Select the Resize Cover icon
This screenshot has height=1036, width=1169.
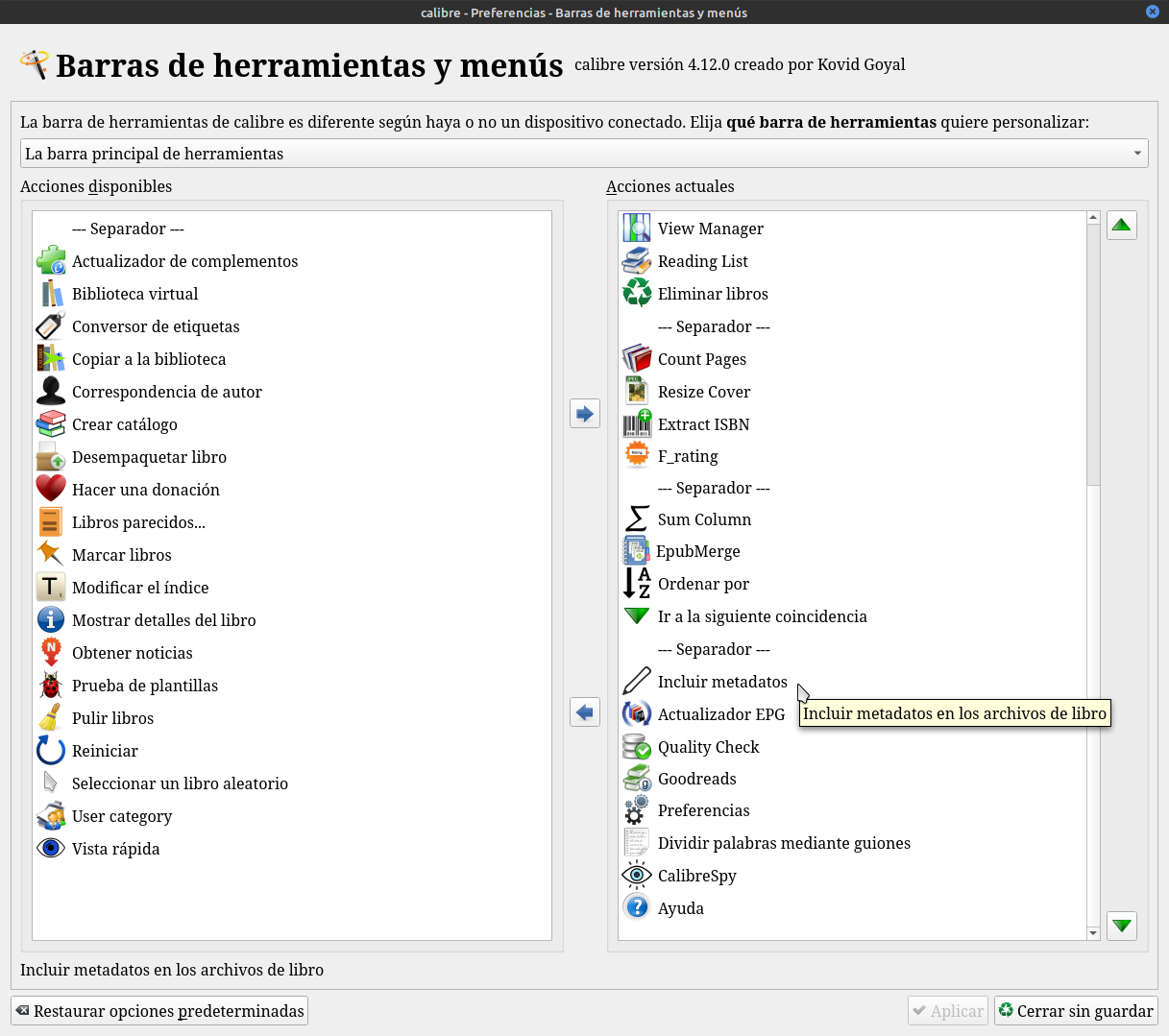(x=637, y=392)
